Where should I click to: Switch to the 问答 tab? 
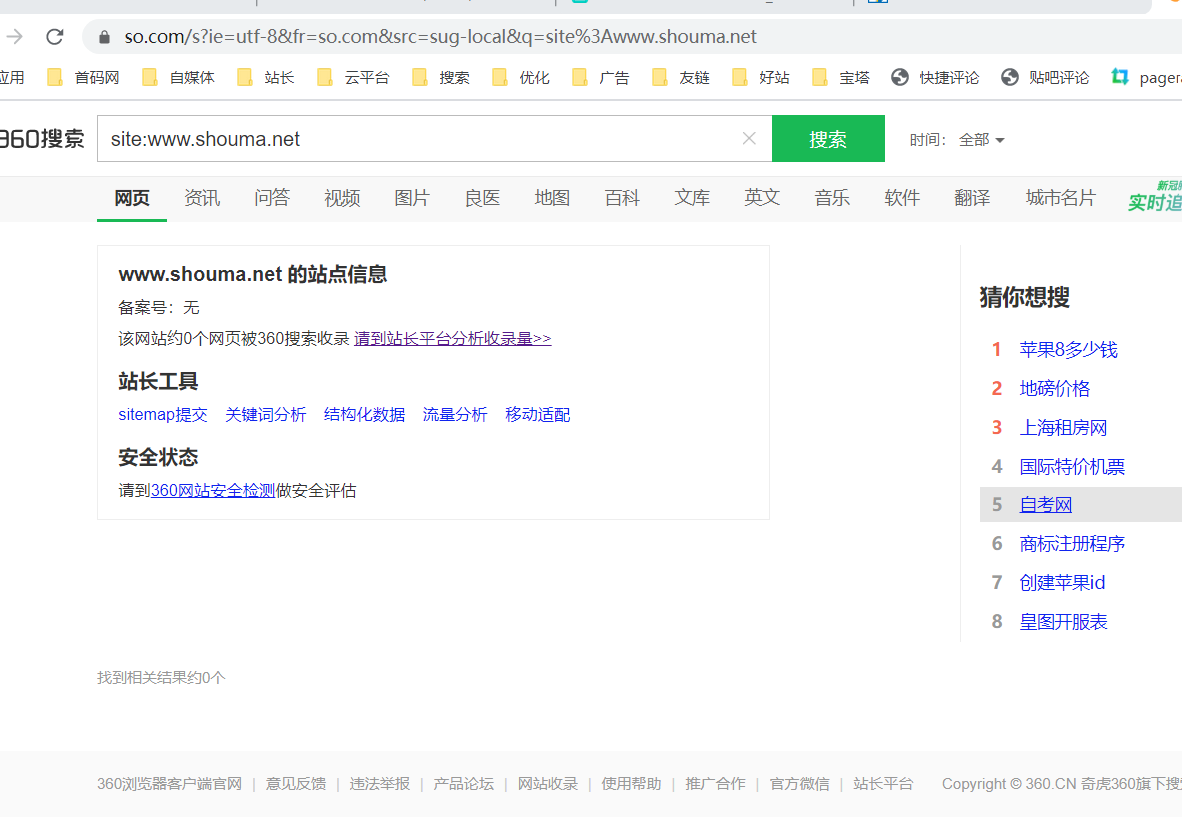pos(272,198)
